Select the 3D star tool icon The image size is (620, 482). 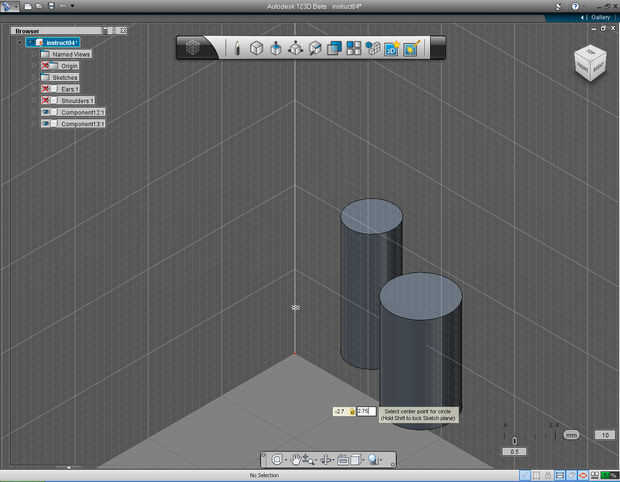tap(392, 48)
